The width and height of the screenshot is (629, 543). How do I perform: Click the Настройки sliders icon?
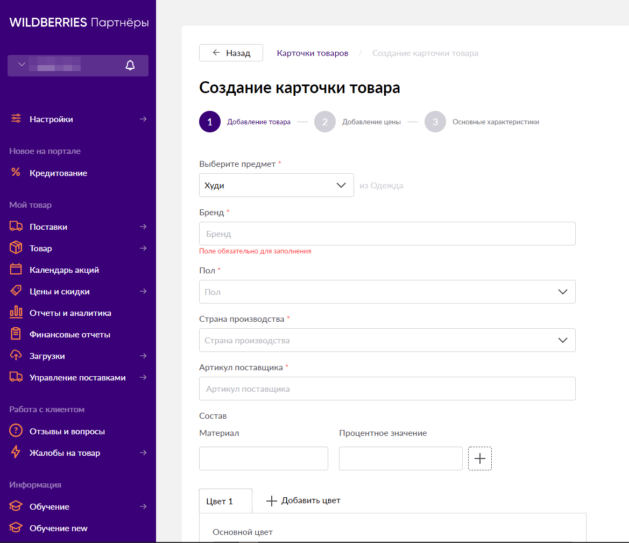coord(16,119)
